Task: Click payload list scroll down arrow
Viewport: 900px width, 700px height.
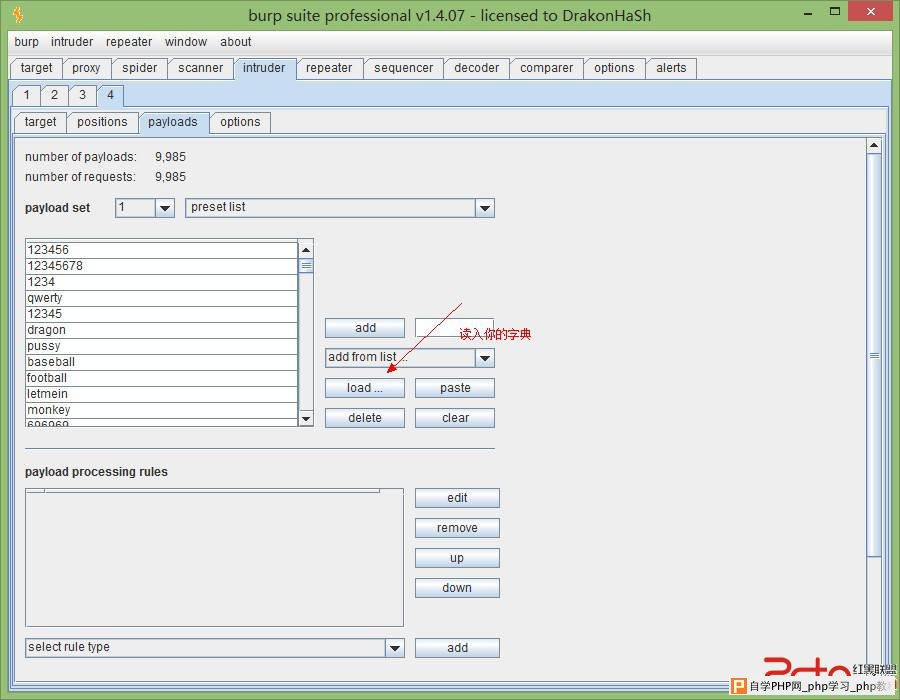Action: [x=306, y=418]
